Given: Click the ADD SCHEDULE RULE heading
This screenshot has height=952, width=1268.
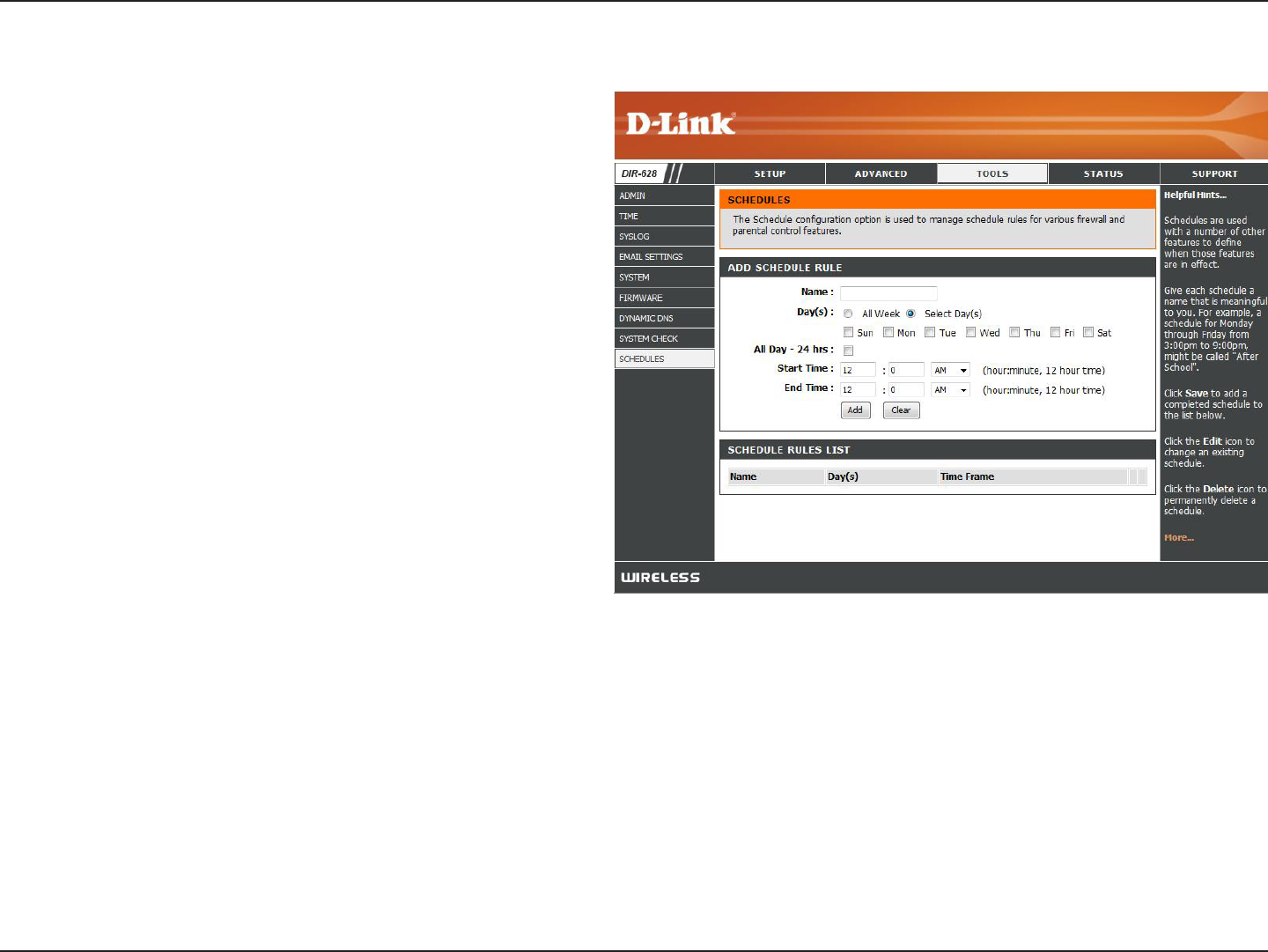Looking at the screenshot, I should (x=785, y=268).
